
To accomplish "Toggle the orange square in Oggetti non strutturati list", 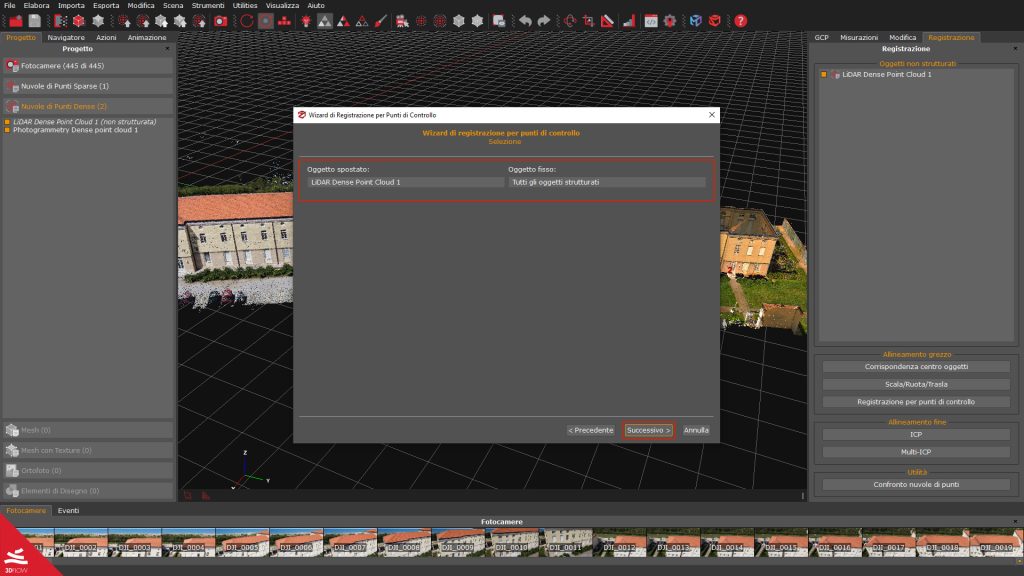I will point(824,74).
